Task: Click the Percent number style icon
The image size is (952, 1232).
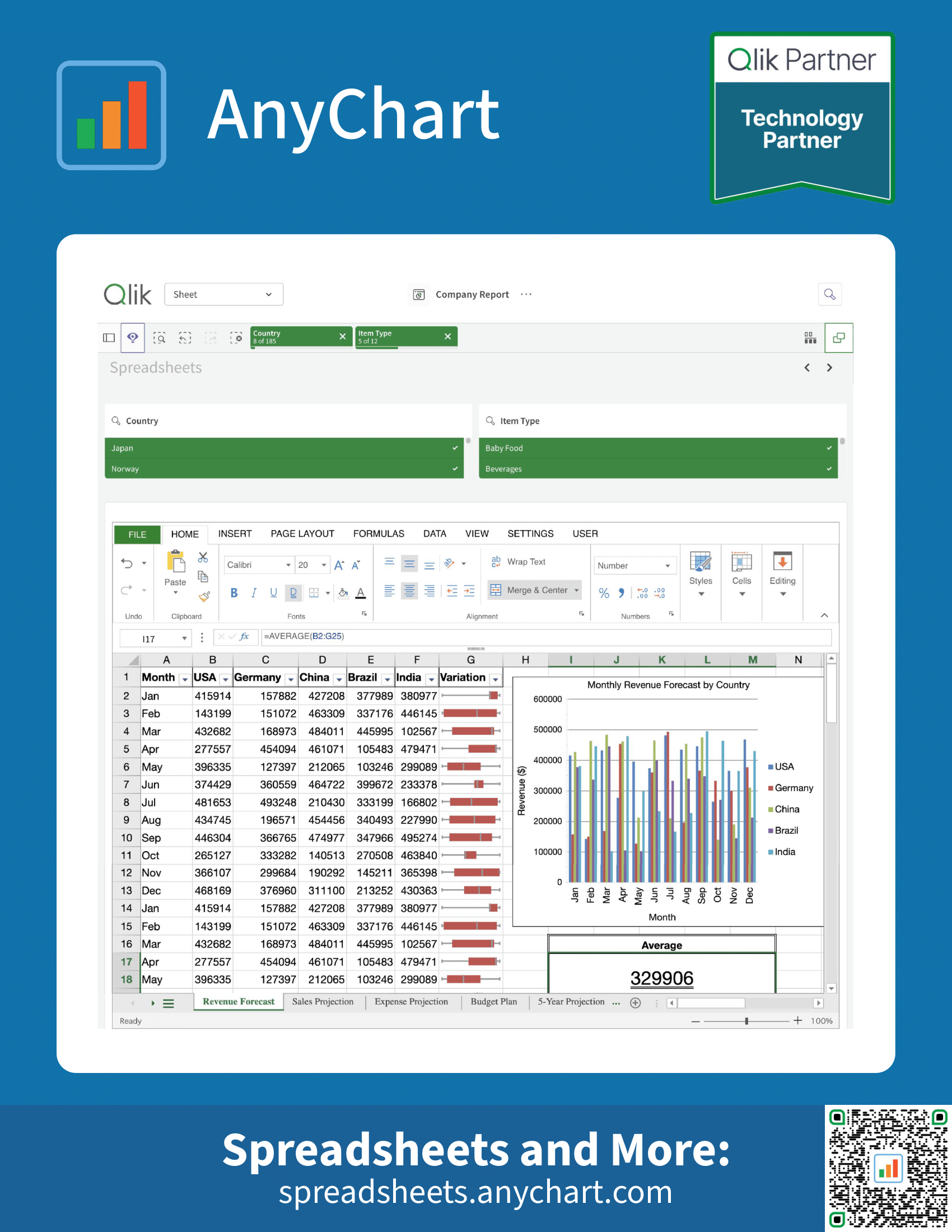Action: [604, 593]
